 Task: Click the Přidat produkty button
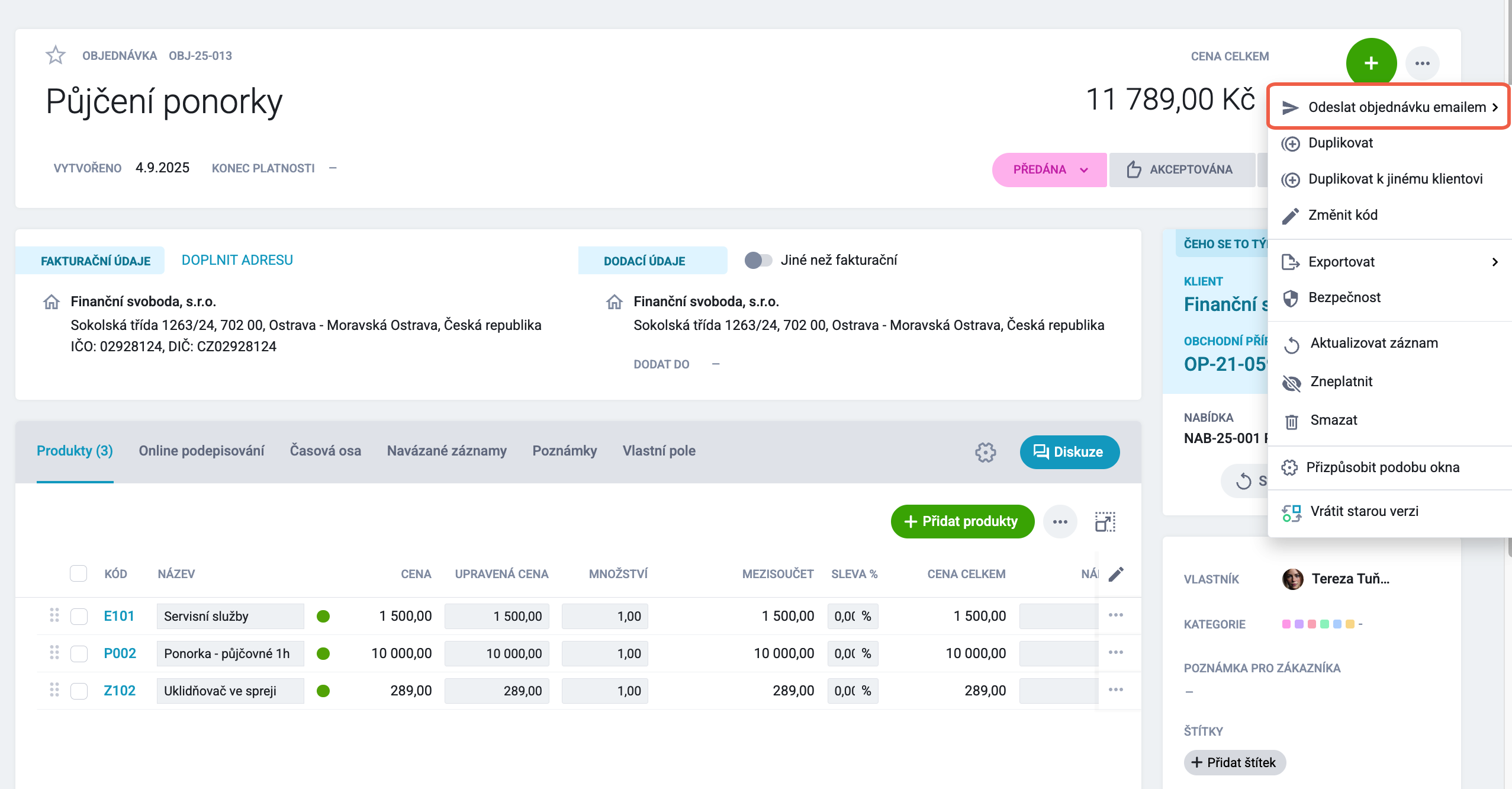pos(962,521)
